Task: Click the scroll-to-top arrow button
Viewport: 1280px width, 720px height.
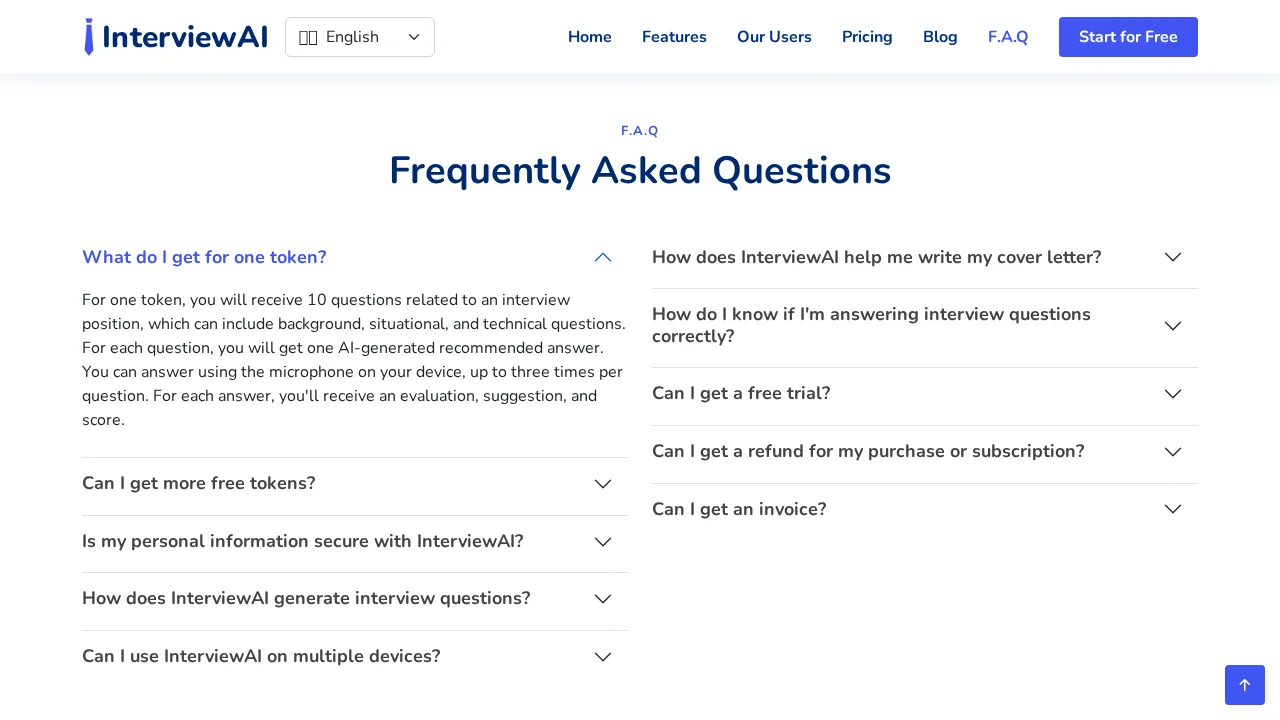Action: [x=1245, y=685]
